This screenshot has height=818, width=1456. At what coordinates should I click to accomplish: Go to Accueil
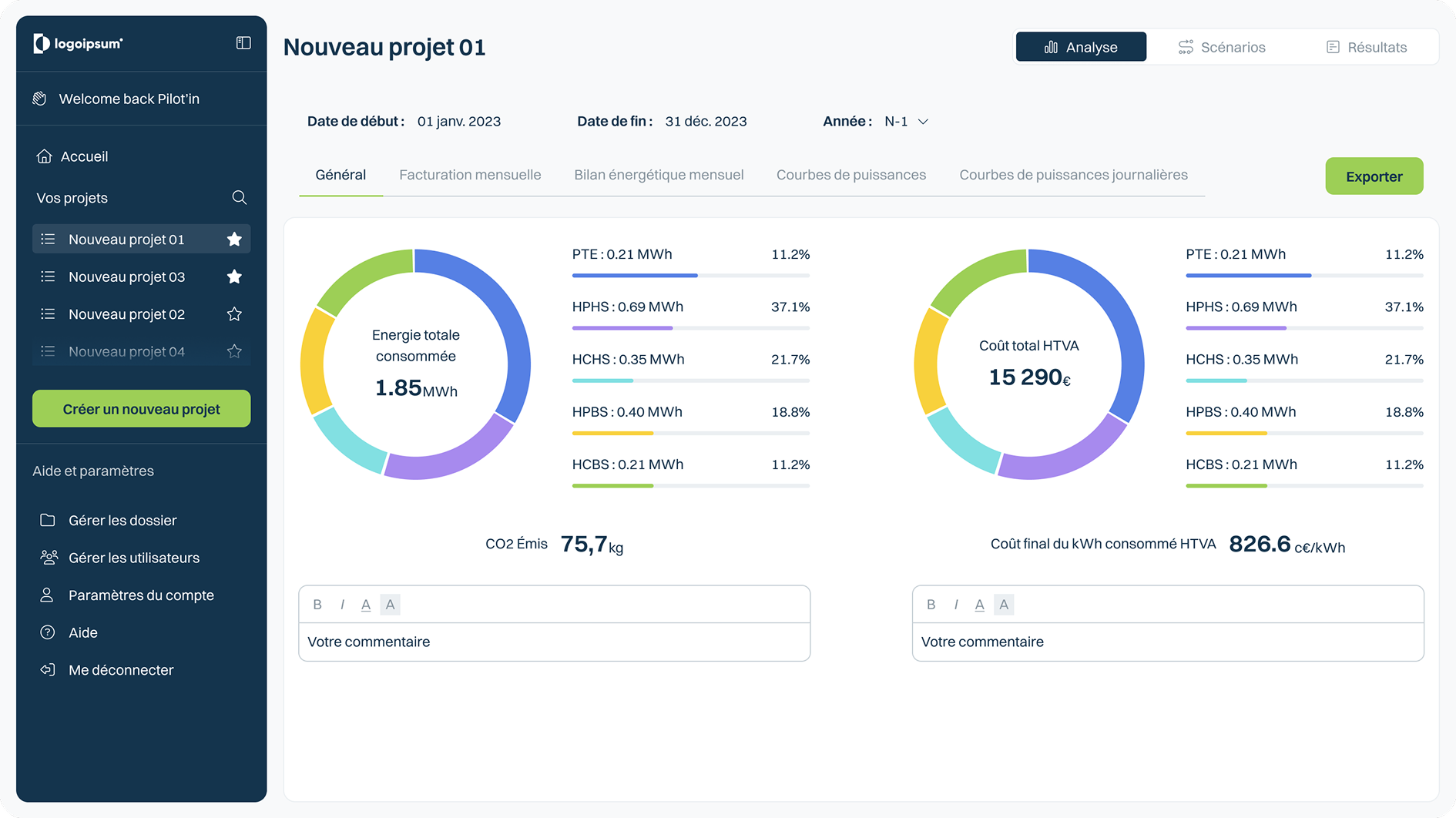[x=73, y=156]
